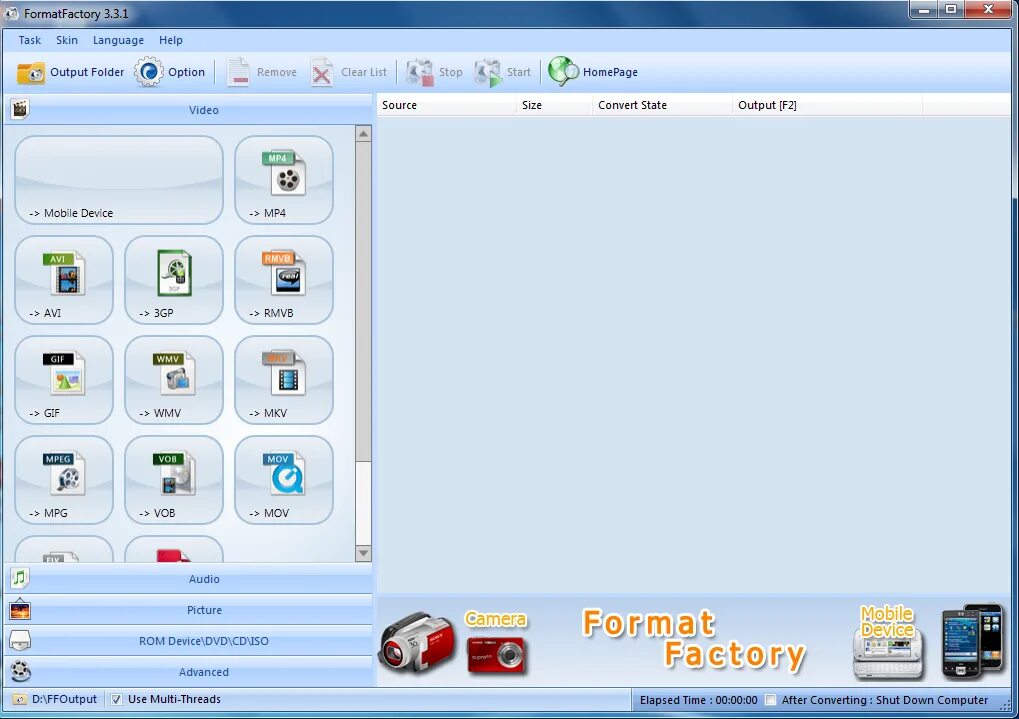
Task: Click the Output [F2] column header
Action: [x=827, y=105]
